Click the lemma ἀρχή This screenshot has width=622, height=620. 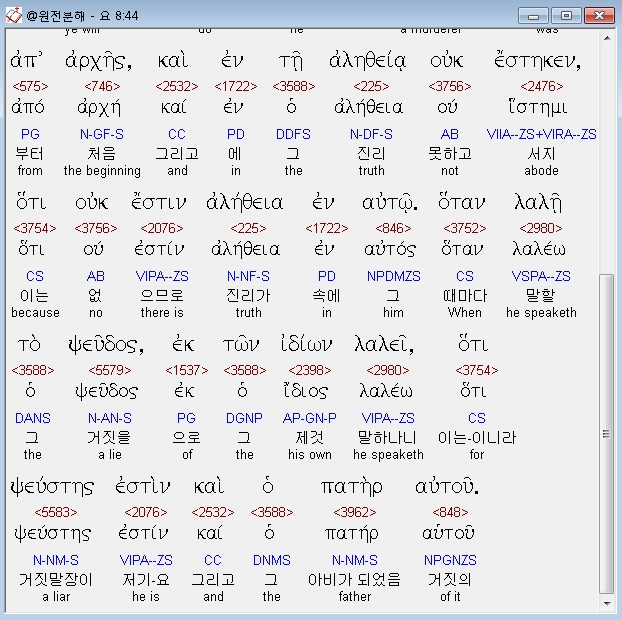(99, 108)
